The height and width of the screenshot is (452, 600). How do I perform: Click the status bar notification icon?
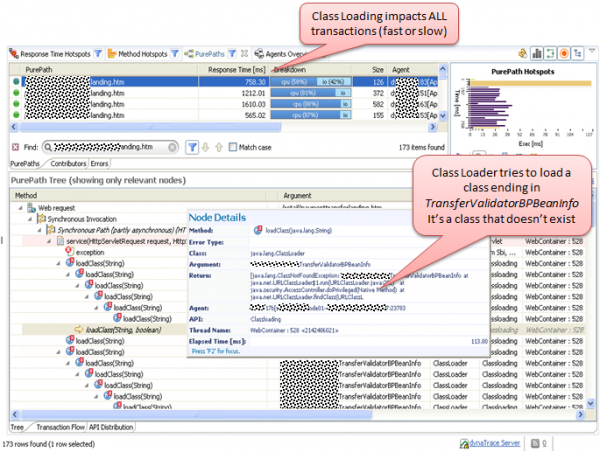click(535, 443)
